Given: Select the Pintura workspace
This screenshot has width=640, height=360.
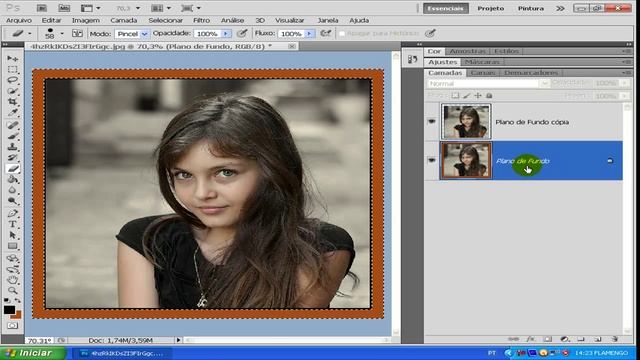Looking at the screenshot, I should [531, 8].
